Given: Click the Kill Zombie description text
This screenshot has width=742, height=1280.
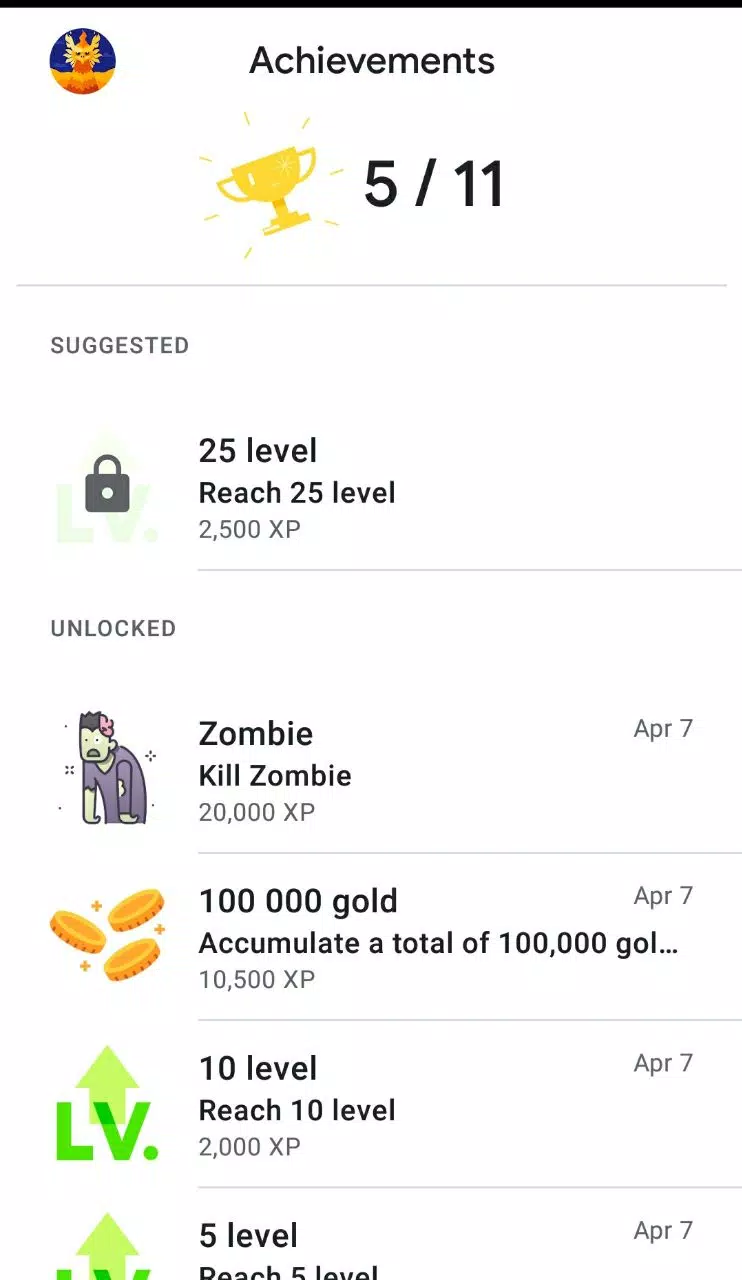Looking at the screenshot, I should click(x=275, y=776).
